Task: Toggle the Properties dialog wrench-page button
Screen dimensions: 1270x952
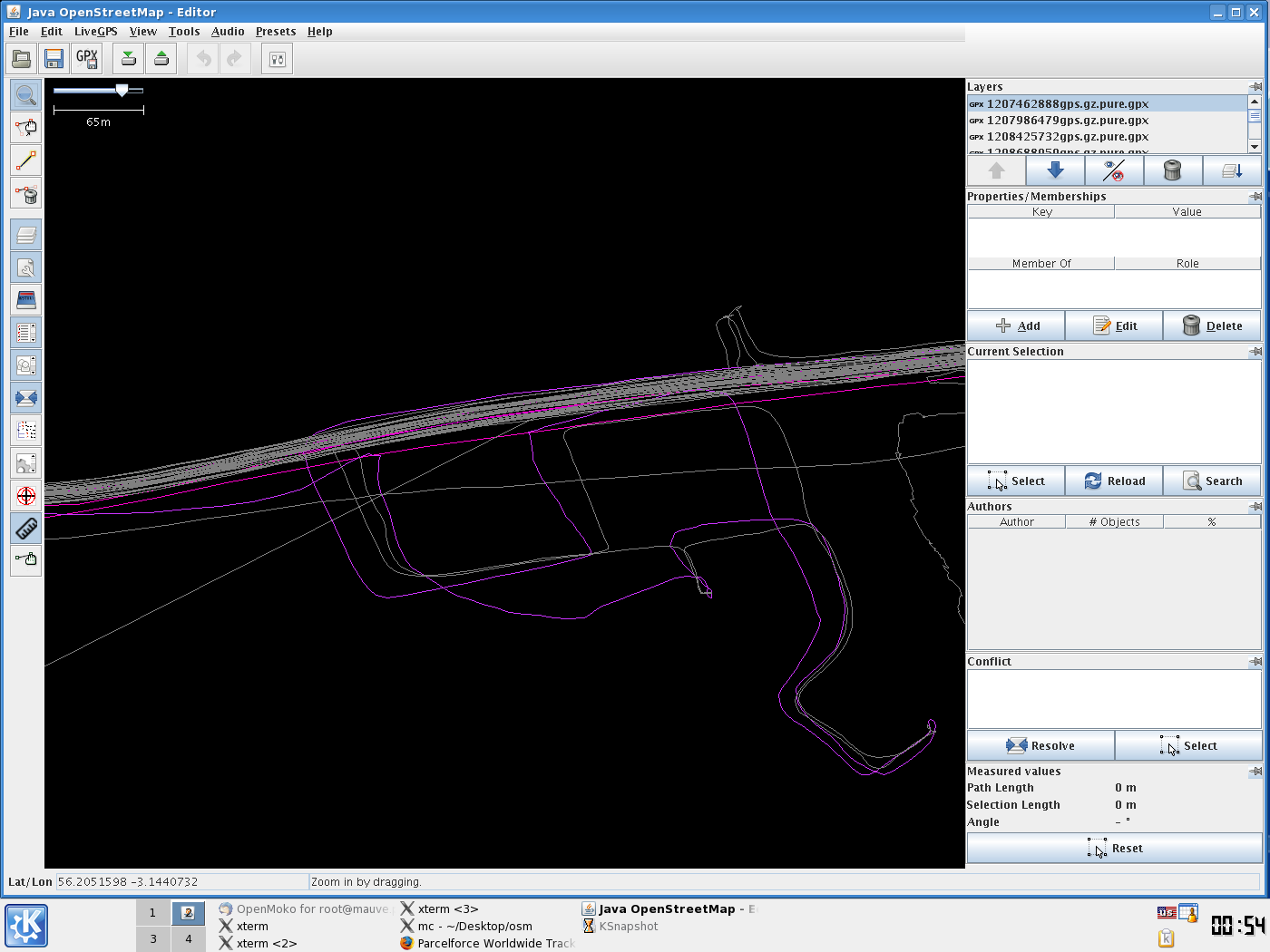Action: (26, 267)
